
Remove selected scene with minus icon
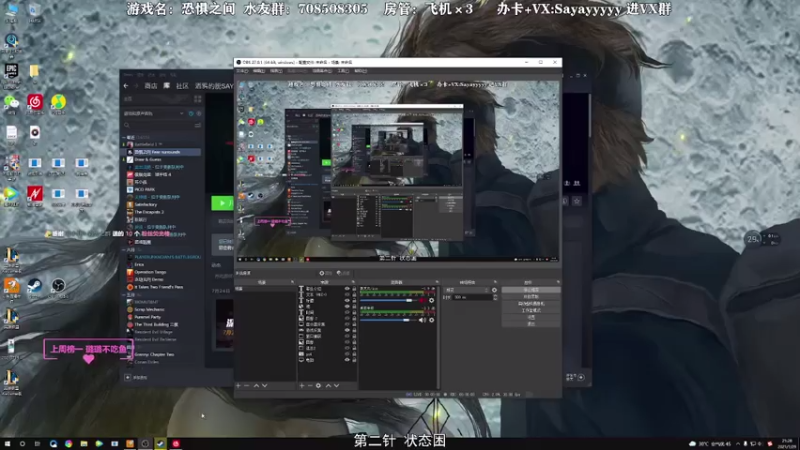point(246,385)
